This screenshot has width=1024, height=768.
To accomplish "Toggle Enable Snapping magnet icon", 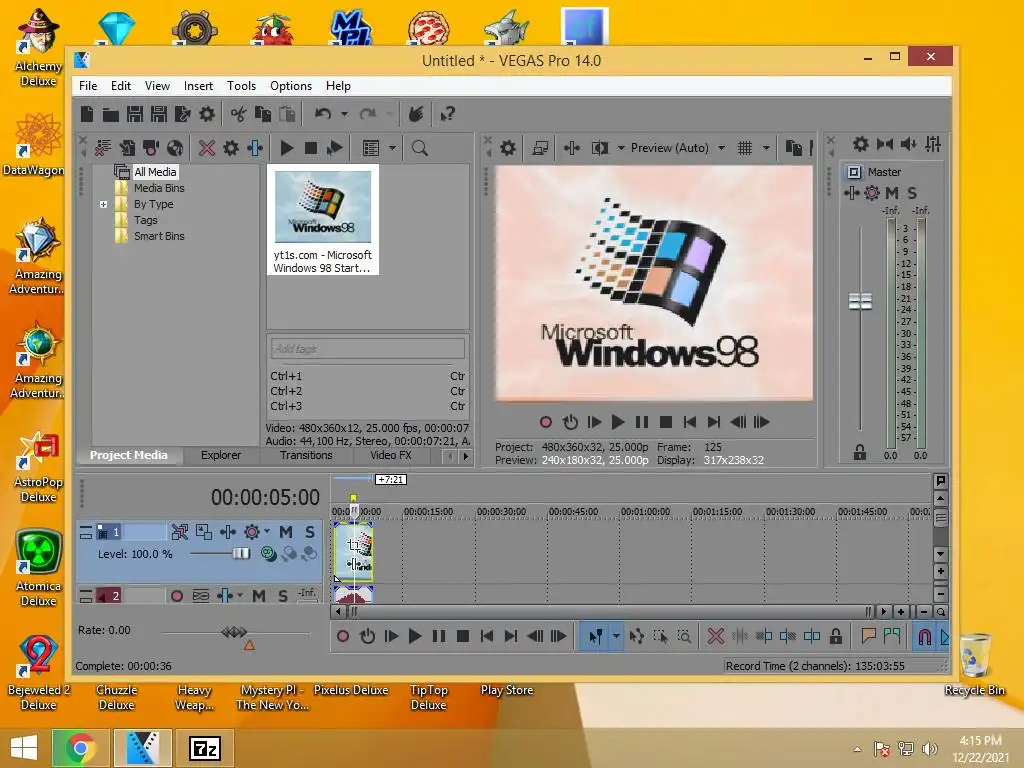I will (x=924, y=636).
